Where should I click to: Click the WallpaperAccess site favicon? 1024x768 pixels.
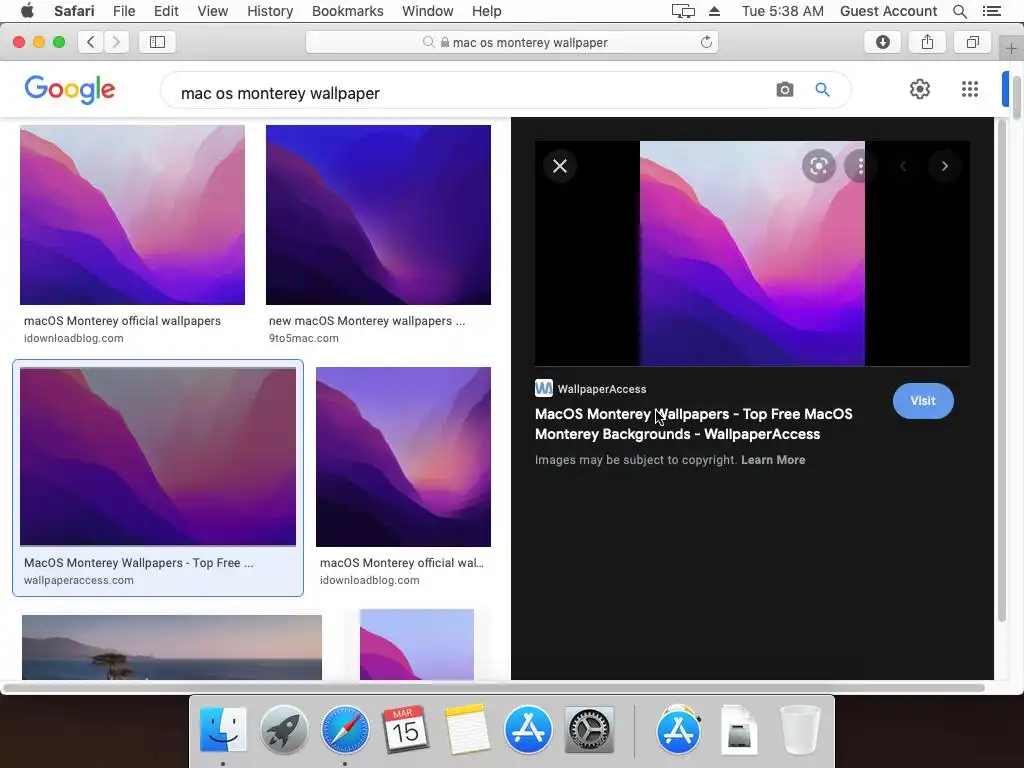(x=543, y=389)
